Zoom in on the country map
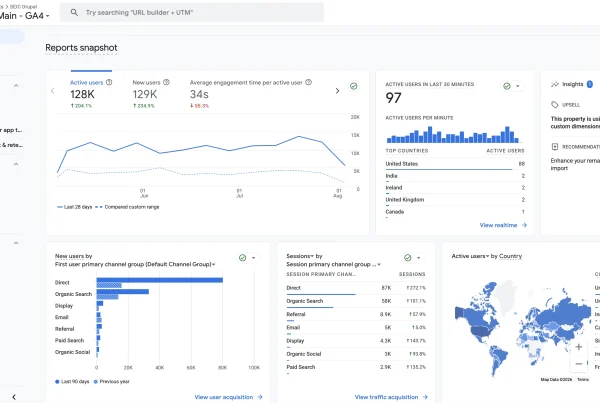 click(579, 347)
